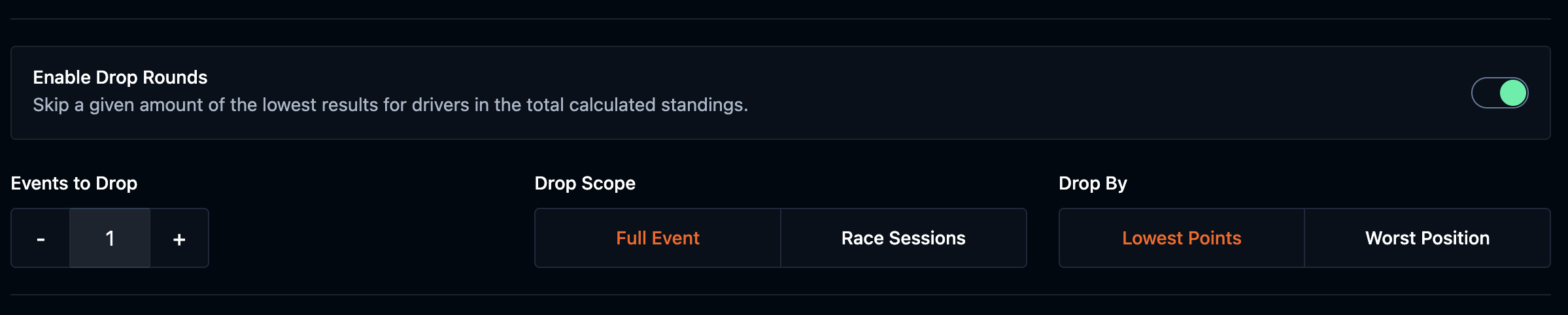Click the drop rounds description text

[x=390, y=105]
